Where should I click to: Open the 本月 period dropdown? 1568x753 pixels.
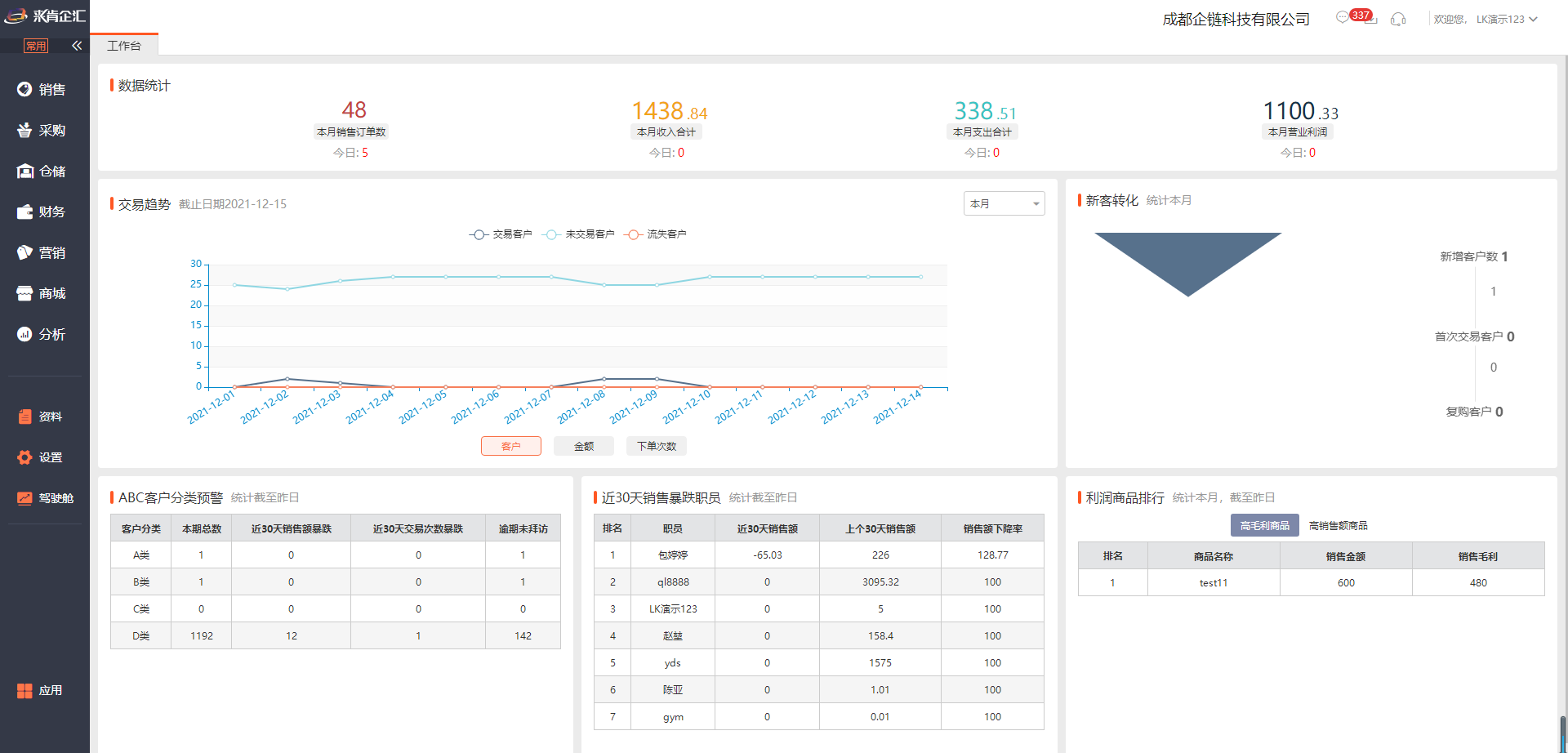coord(1004,203)
